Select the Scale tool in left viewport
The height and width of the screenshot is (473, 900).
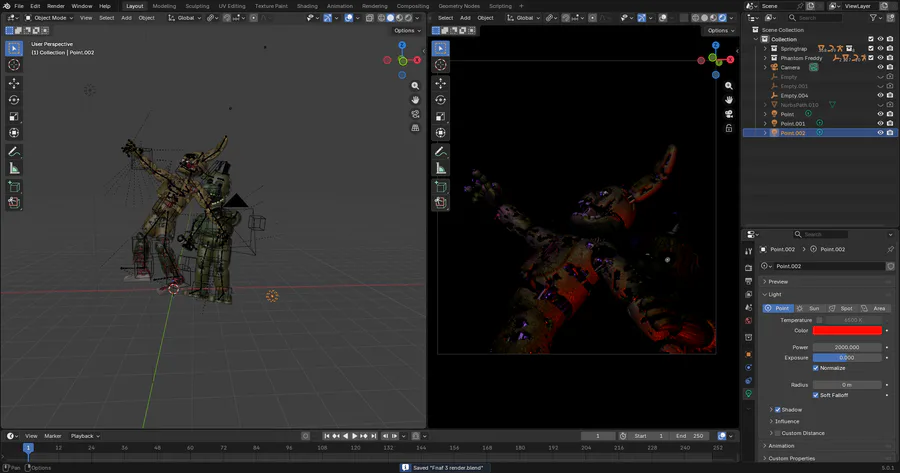[15, 116]
